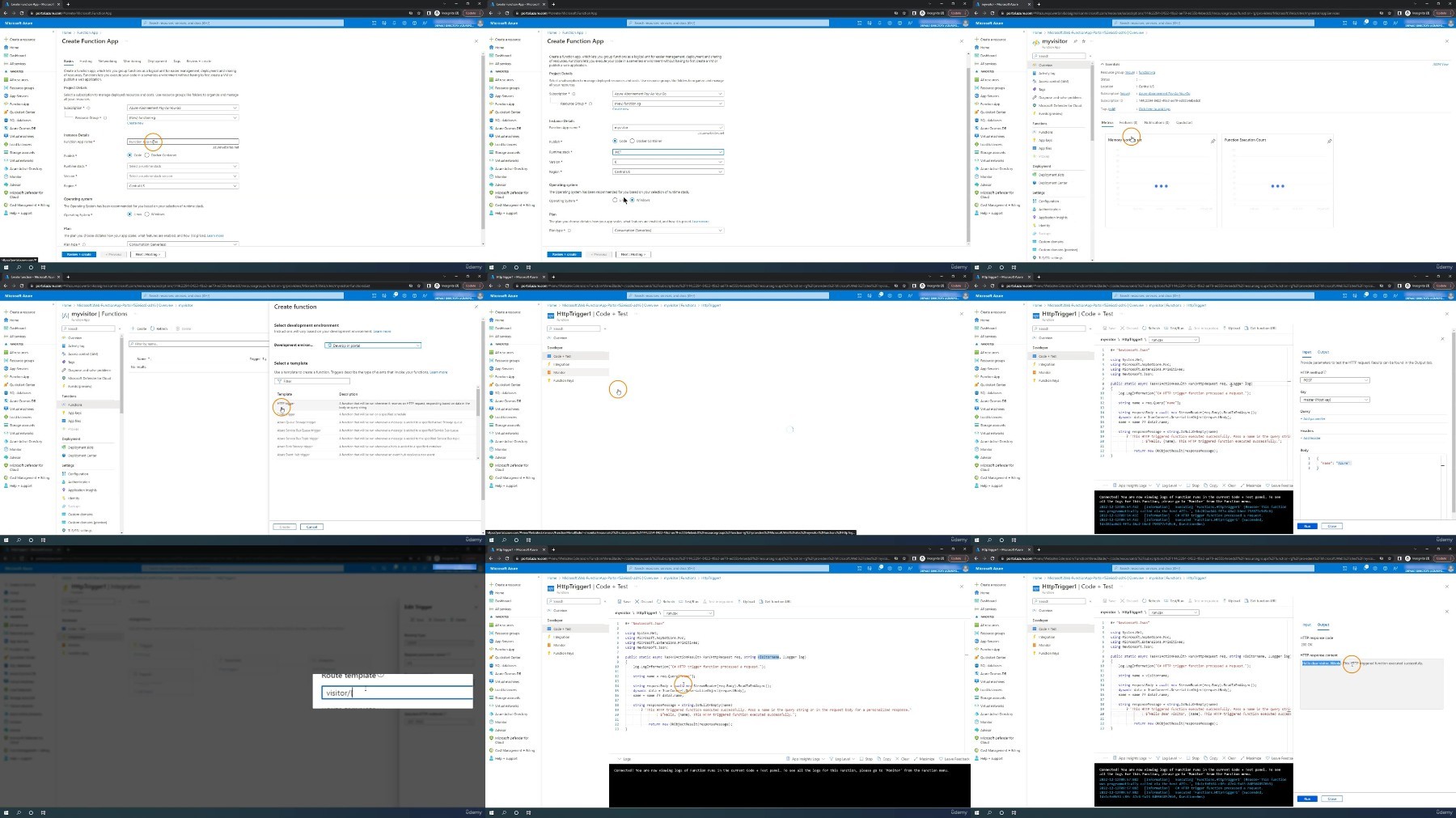Viewport: 1456px width, 818px height.
Task: Click Function Keys icon in loading HttpTrigger1 screenshot
Action: [550, 380]
